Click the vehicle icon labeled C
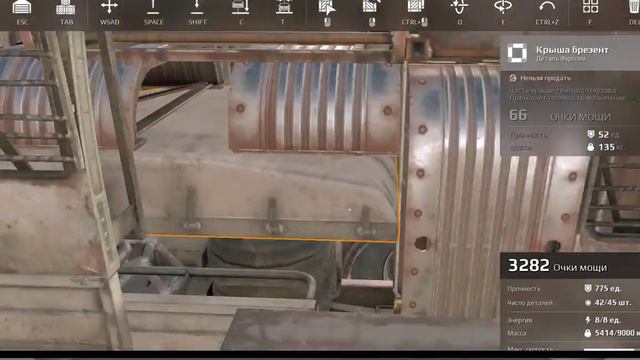Viewport: 640px width, 360px height. pyautogui.click(x=241, y=7)
